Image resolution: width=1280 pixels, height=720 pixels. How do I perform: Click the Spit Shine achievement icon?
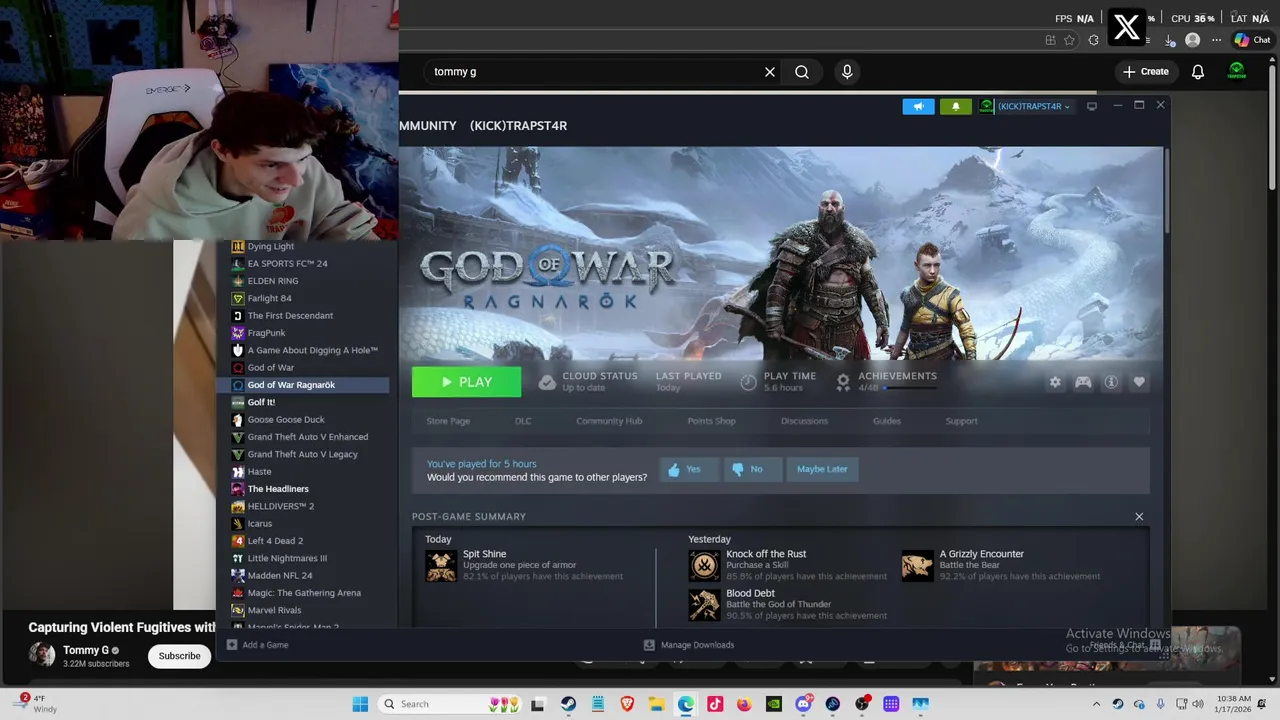click(x=441, y=565)
